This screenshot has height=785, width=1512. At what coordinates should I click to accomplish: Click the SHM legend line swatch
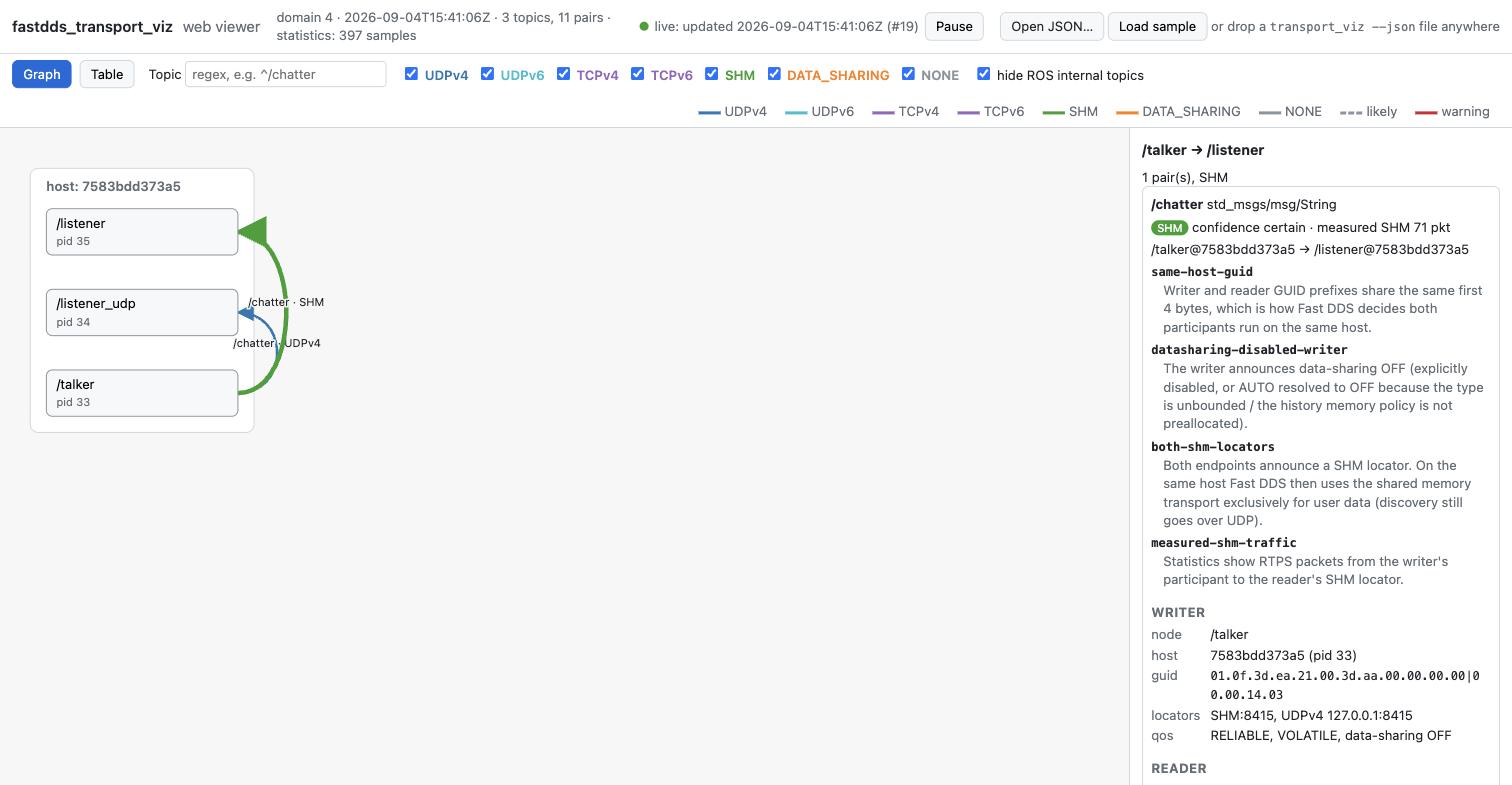pos(1053,112)
